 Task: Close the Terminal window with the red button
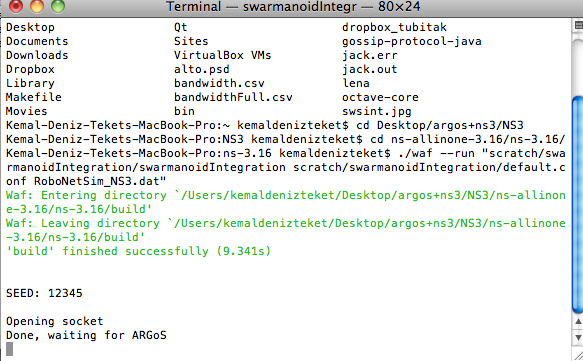[x=16, y=6]
